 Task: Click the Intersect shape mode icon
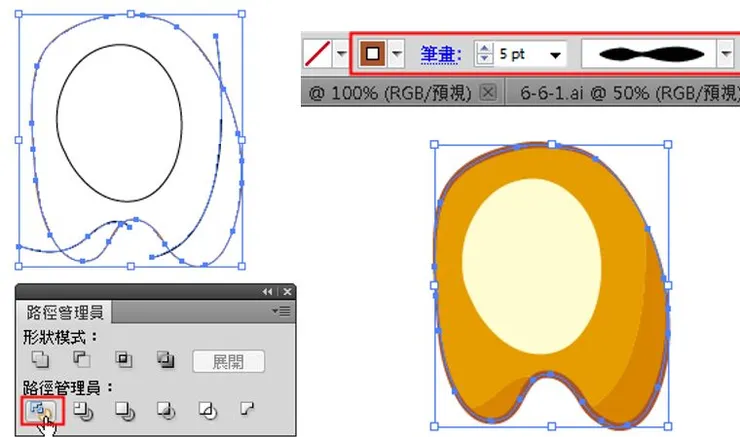click(x=124, y=360)
